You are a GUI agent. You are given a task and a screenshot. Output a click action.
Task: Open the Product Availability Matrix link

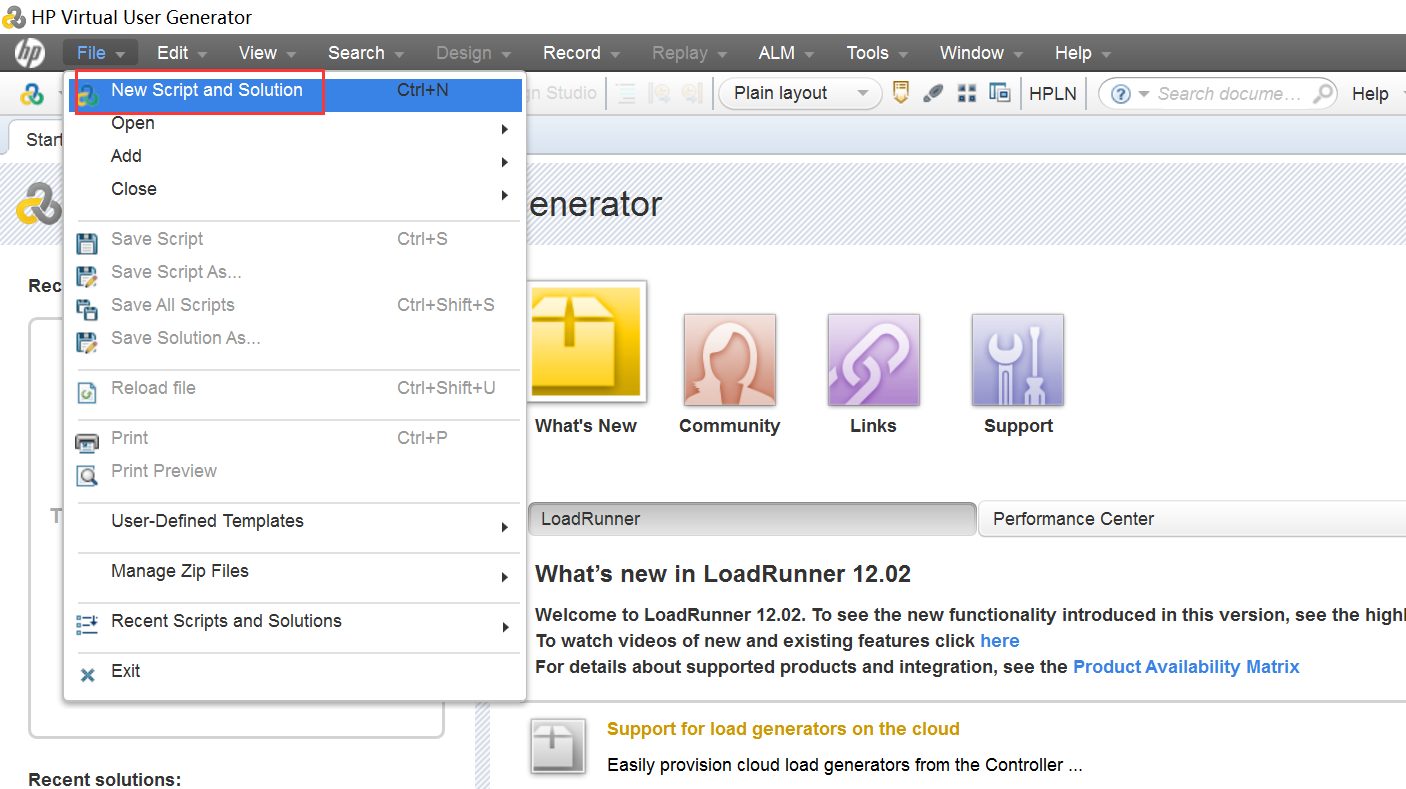click(x=1186, y=667)
